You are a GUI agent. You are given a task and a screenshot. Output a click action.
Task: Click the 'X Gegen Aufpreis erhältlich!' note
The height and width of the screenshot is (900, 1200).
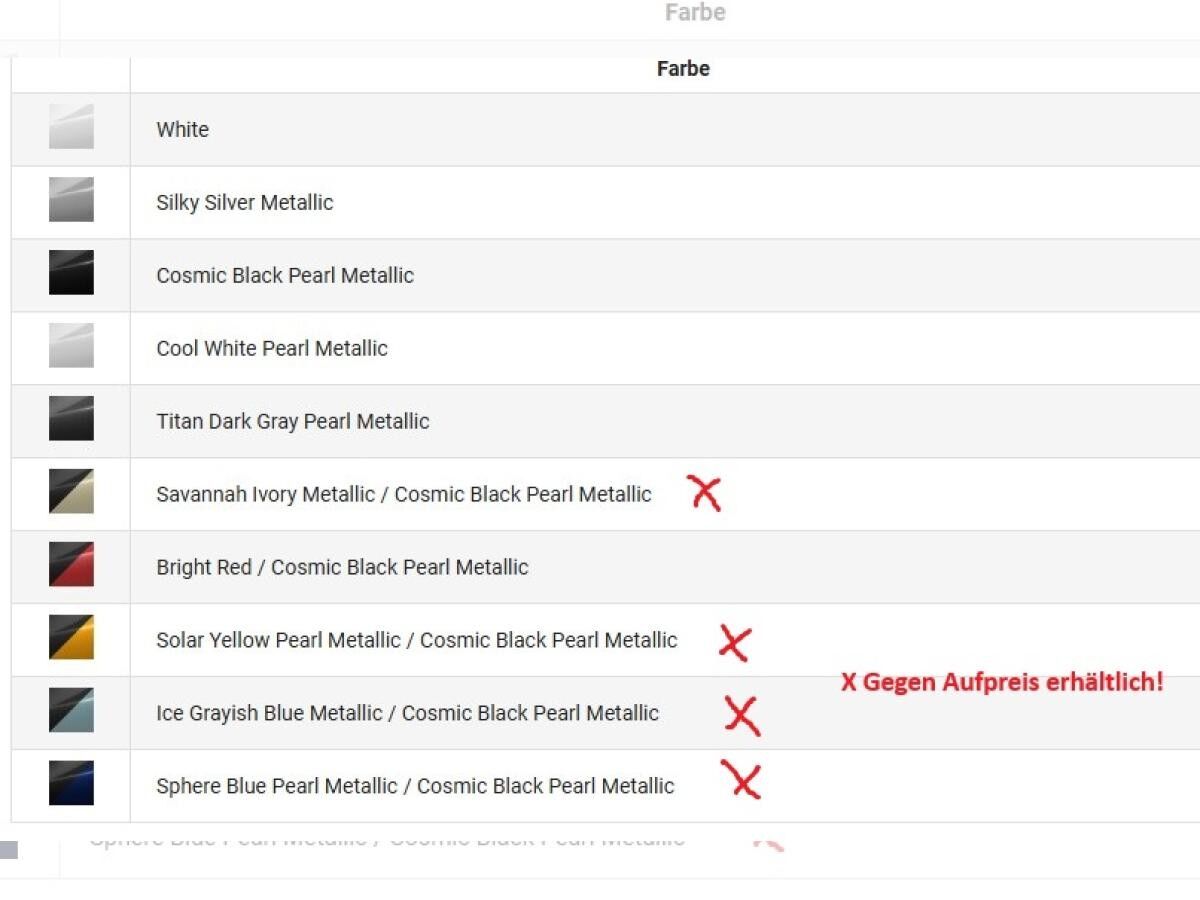pyautogui.click(x=1002, y=683)
